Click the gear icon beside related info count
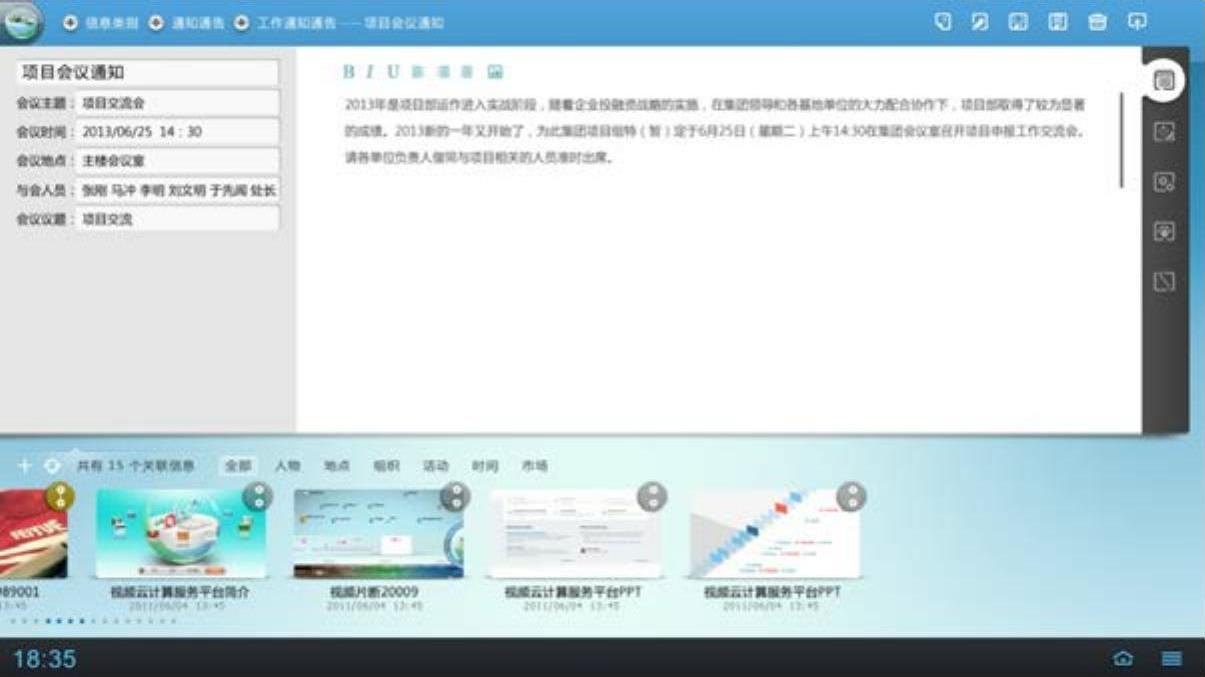1205x677 pixels. click(52, 466)
